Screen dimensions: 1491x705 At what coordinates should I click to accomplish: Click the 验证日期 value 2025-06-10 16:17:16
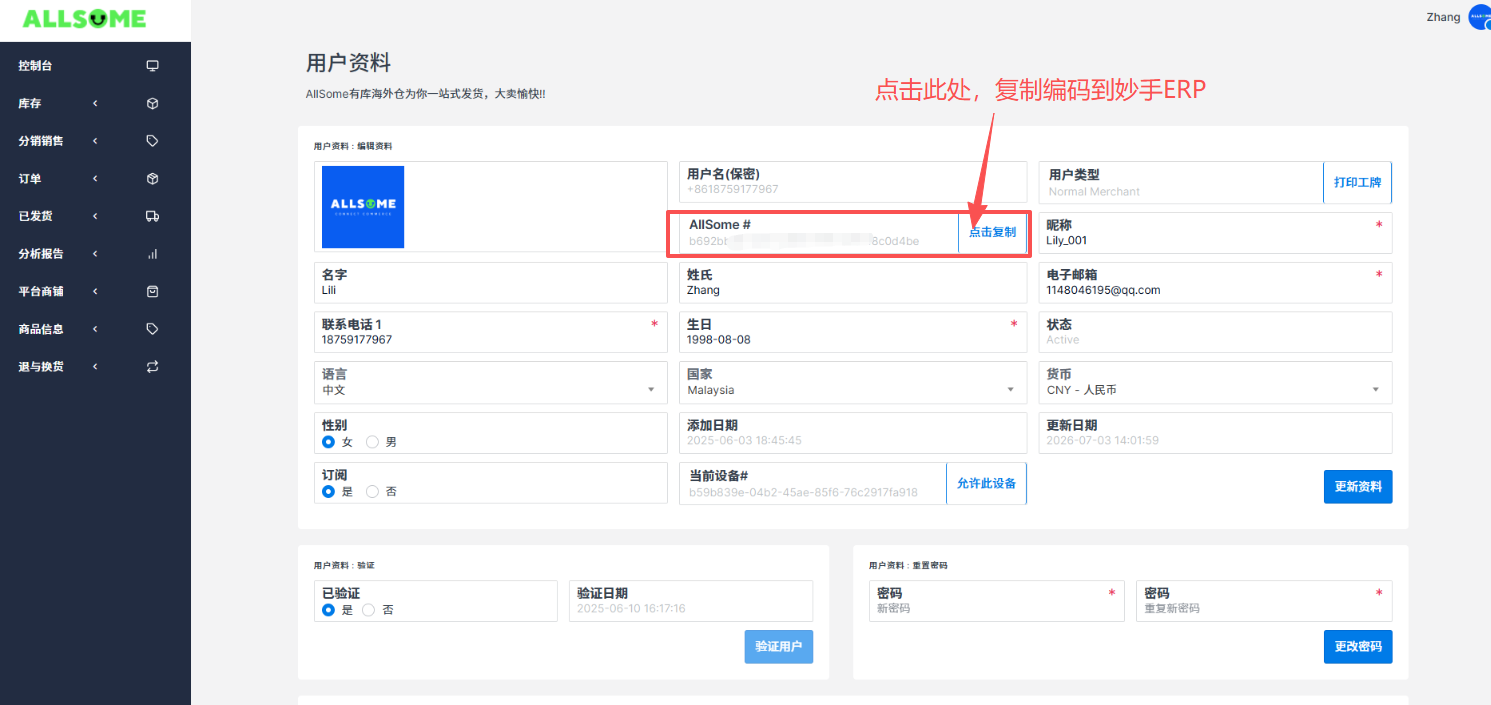pos(631,608)
